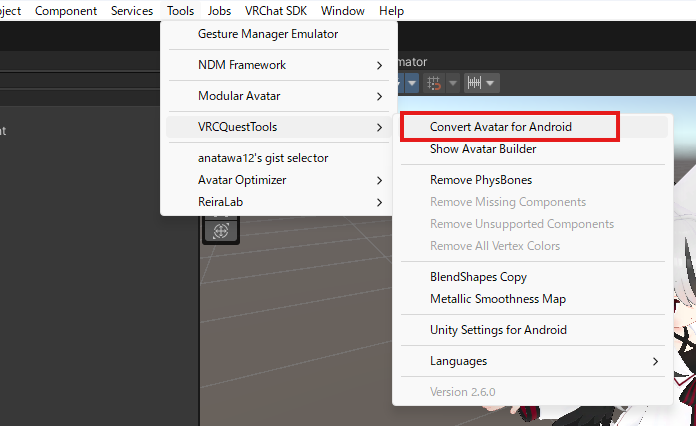Open the Jobs menu
Image resolution: width=696 pixels, height=426 pixels.
219,11
